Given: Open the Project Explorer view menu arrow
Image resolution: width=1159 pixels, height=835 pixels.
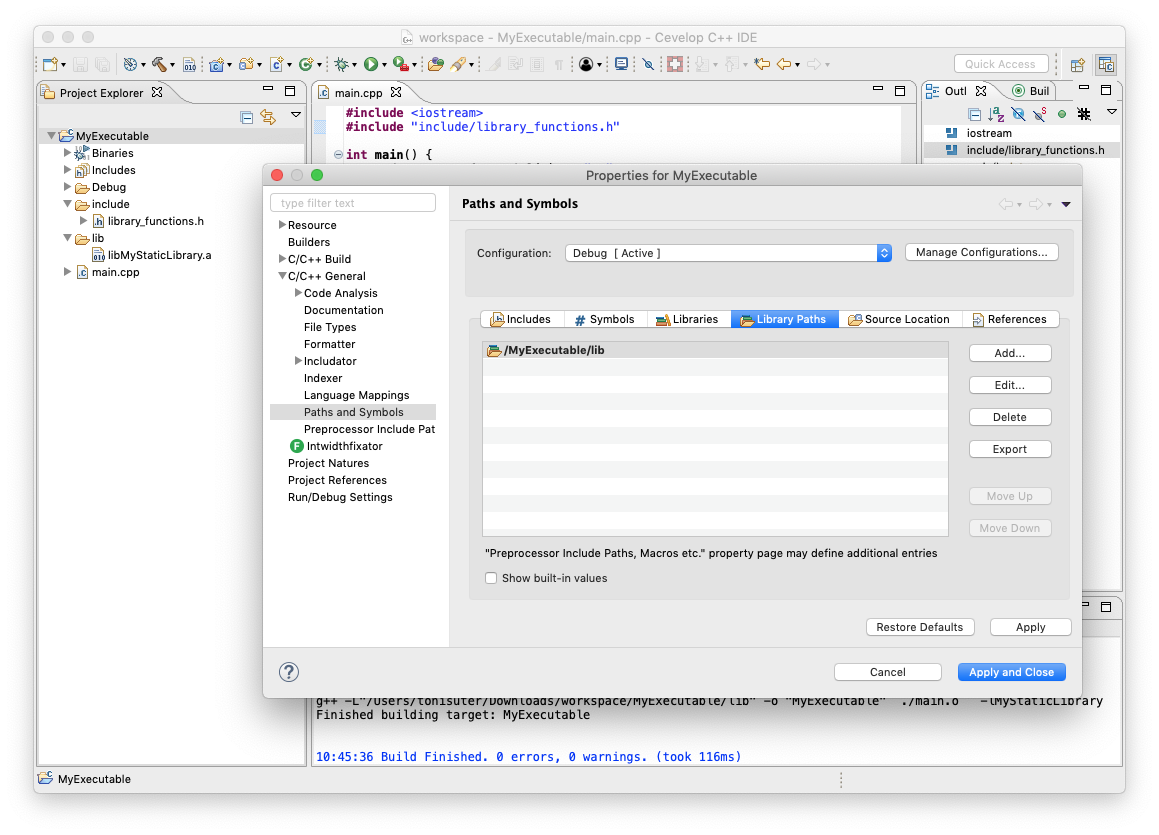Looking at the screenshot, I should click(296, 115).
